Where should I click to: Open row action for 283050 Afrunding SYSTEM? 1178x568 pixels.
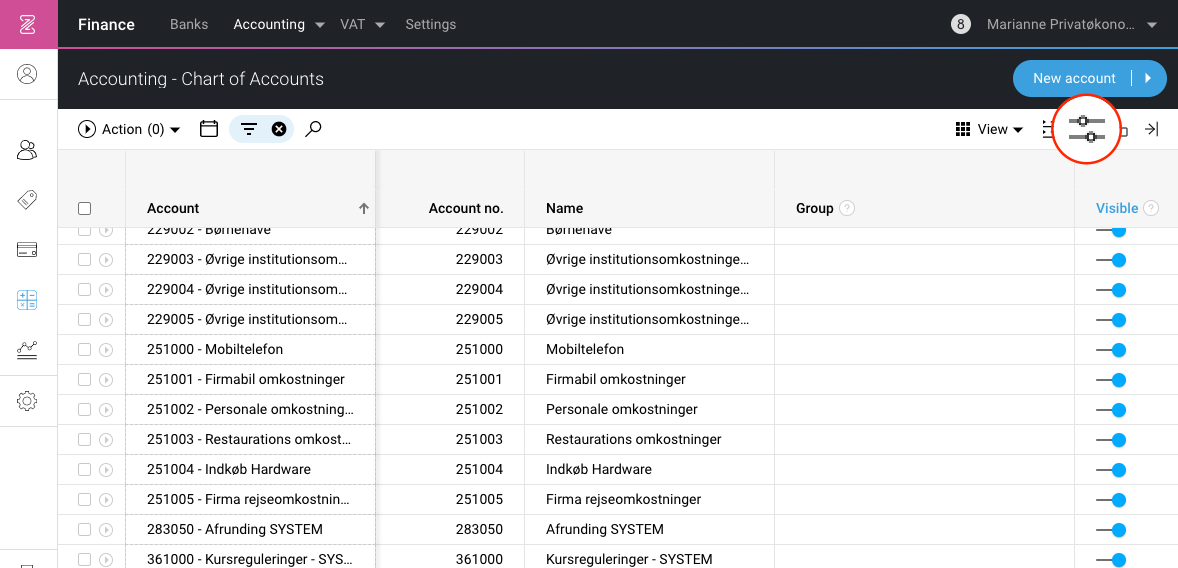(x=106, y=530)
